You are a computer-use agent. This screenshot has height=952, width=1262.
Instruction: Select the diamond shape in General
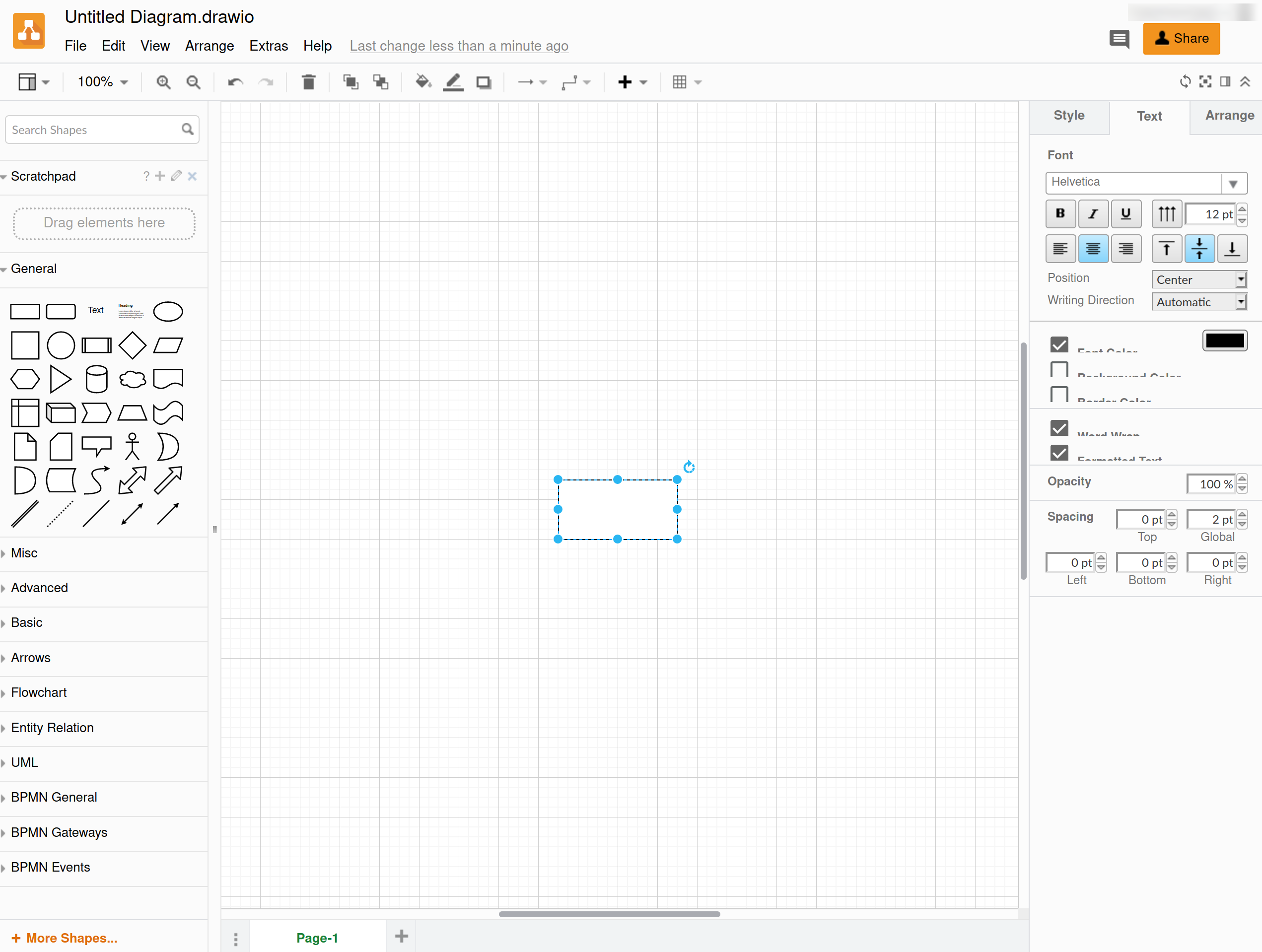click(133, 345)
